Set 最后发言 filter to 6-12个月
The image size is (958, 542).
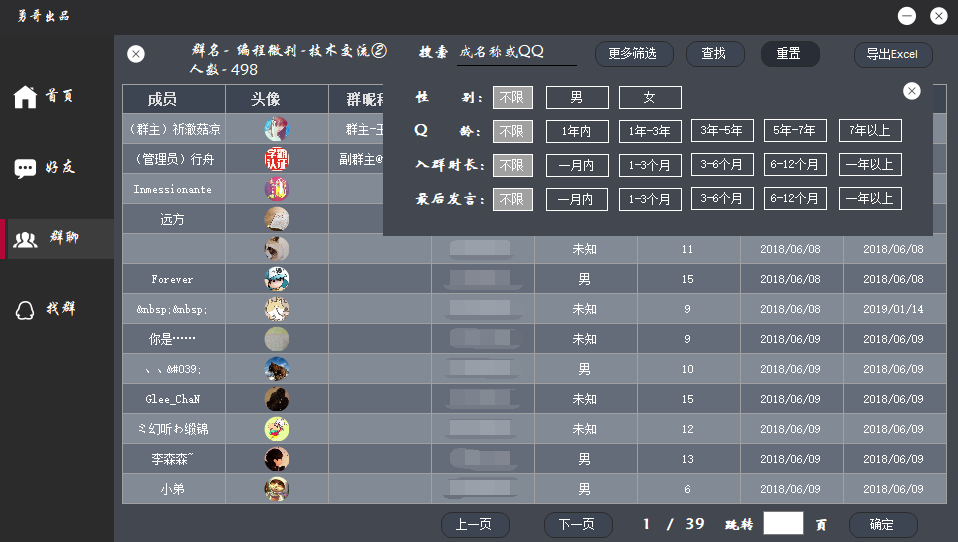coord(795,199)
